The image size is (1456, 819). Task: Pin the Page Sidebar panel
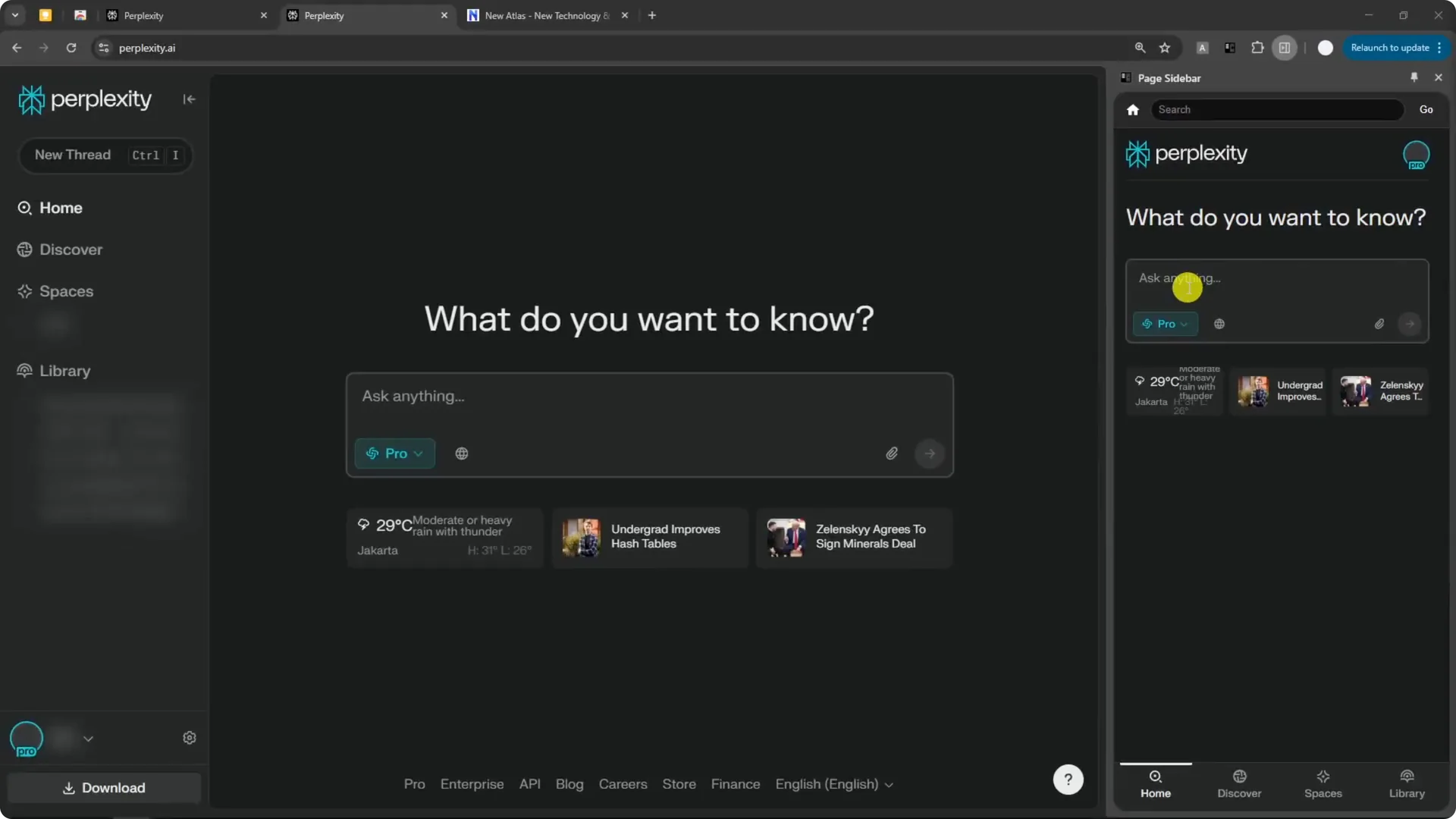click(x=1414, y=77)
